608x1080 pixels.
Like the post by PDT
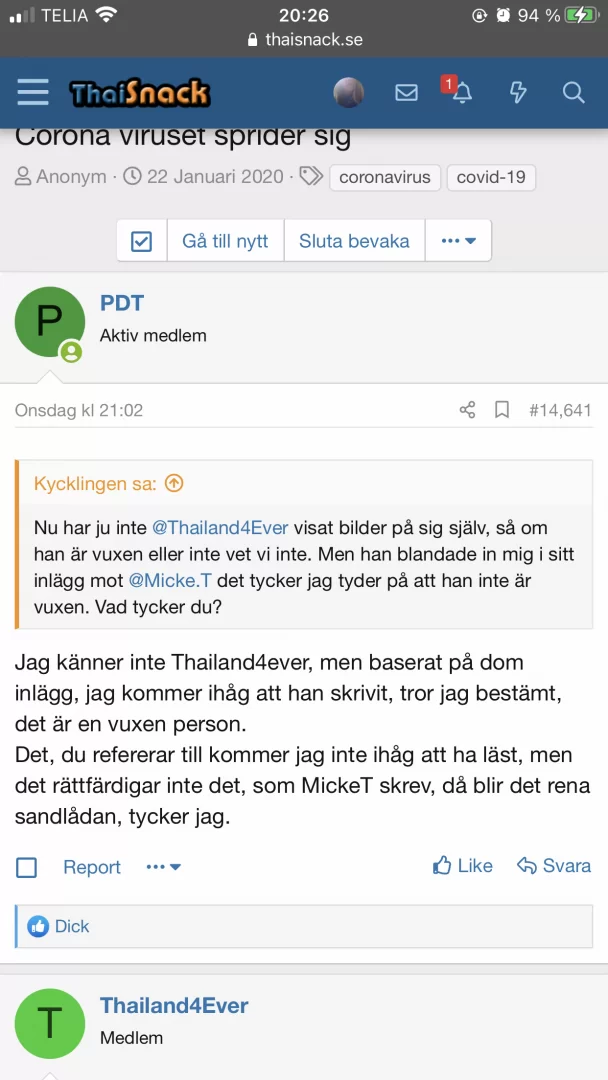[463, 866]
